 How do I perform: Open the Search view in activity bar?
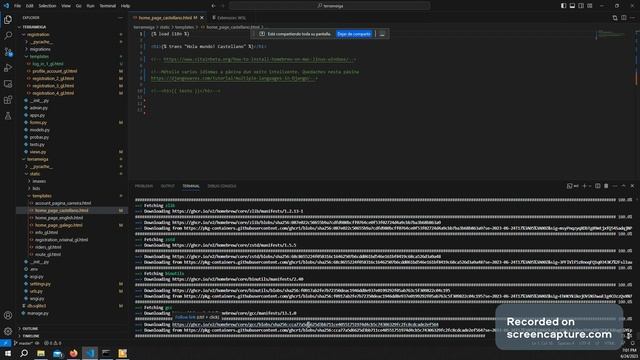(8, 36)
